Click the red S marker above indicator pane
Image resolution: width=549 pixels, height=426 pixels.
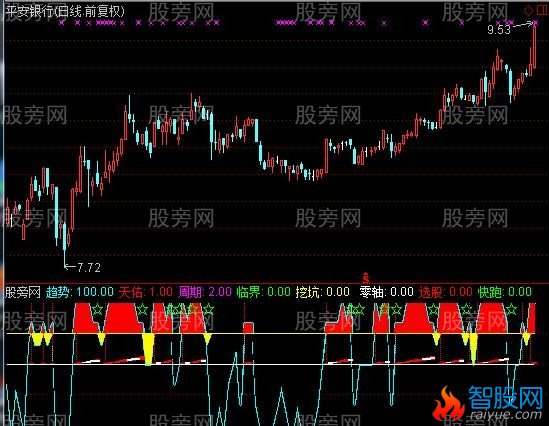pyautogui.click(x=366, y=278)
